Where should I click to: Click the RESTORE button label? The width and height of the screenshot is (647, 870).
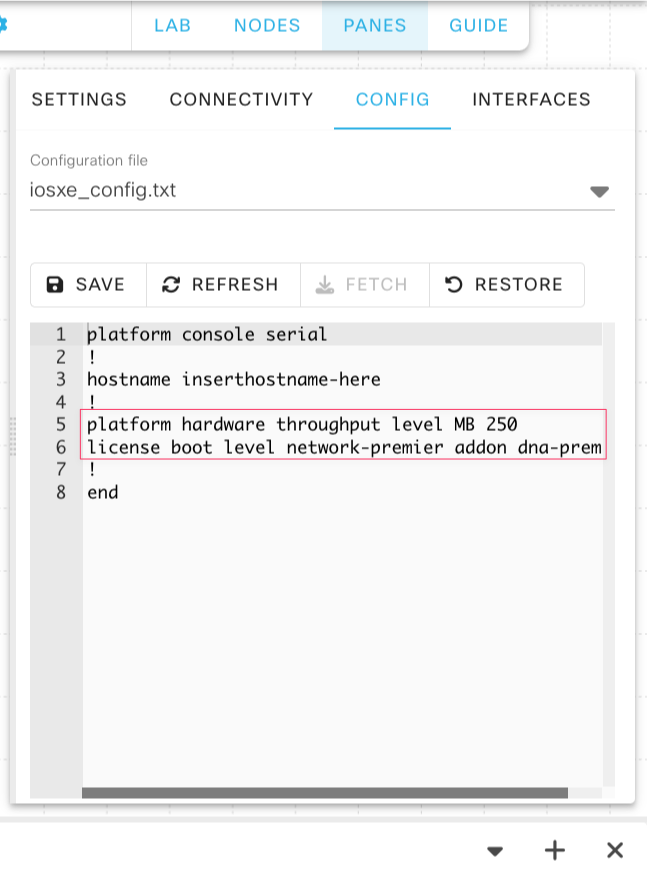click(x=519, y=285)
